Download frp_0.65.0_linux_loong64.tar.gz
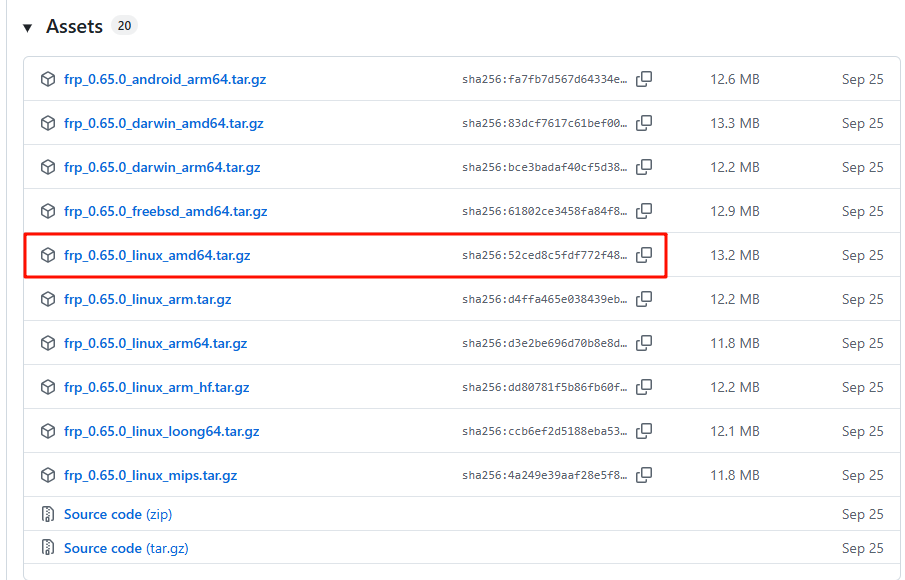Viewport: 905px width, 580px height. point(162,431)
